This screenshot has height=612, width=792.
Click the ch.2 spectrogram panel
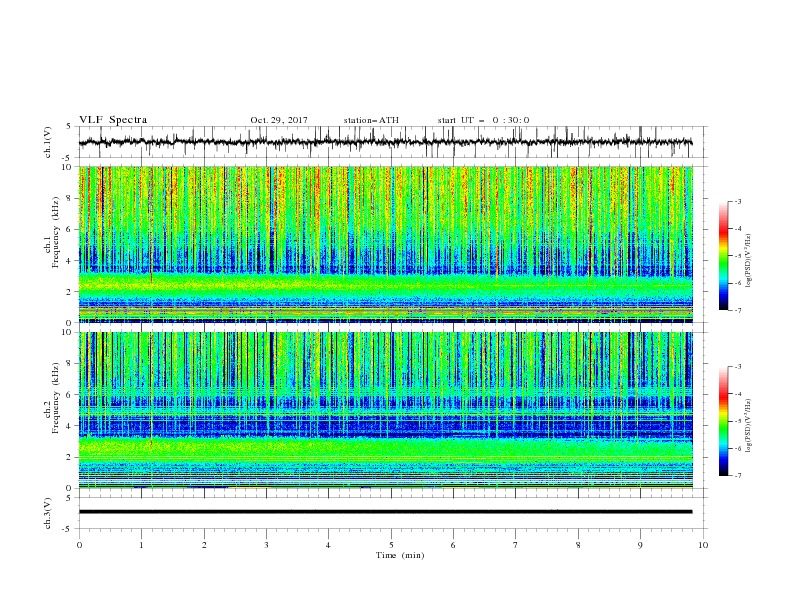pyautogui.click(x=385, y=410)
